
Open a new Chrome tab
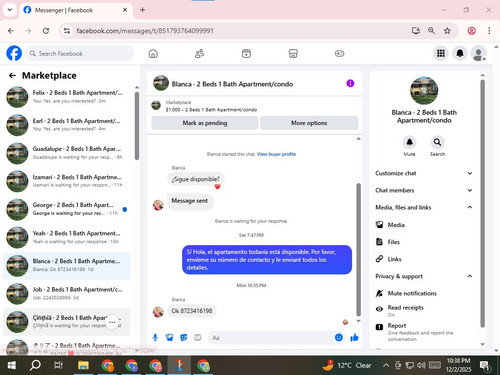(x=143, y=10)
